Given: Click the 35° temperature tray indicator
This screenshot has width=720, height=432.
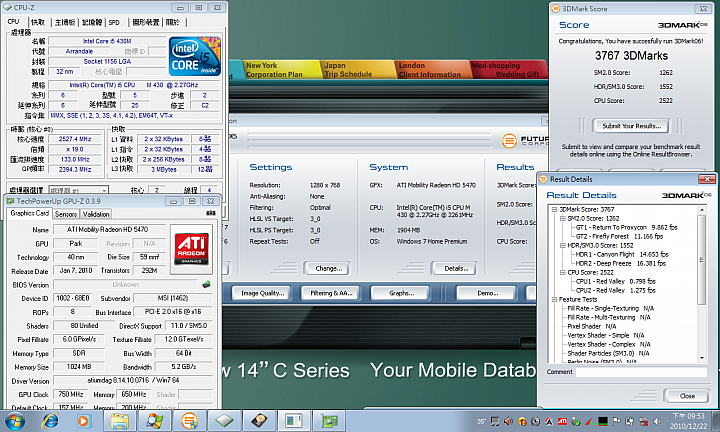Looking at the screenshot, I should pos(481,421).
